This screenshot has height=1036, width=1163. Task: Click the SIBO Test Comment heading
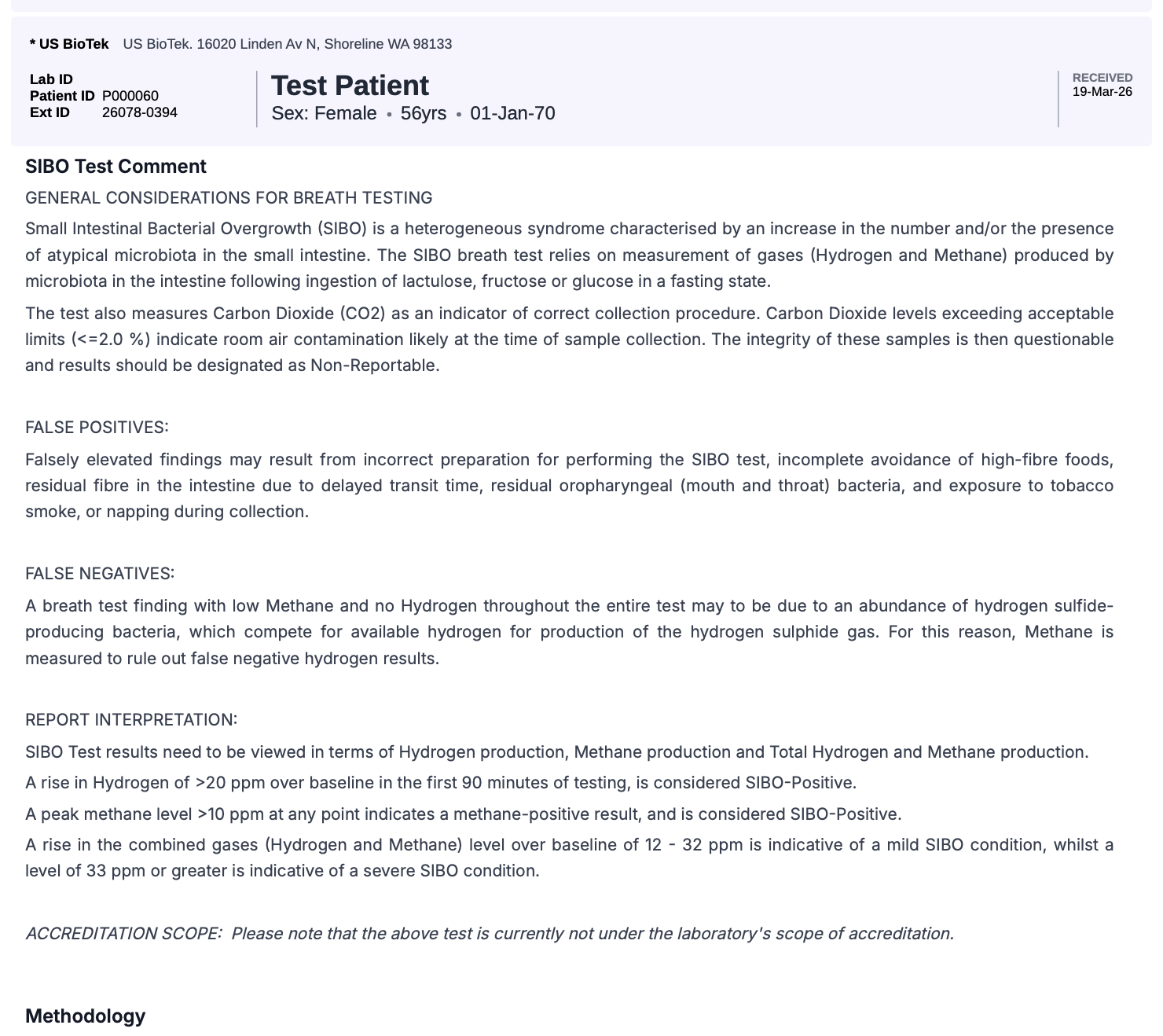coord(116,167)
